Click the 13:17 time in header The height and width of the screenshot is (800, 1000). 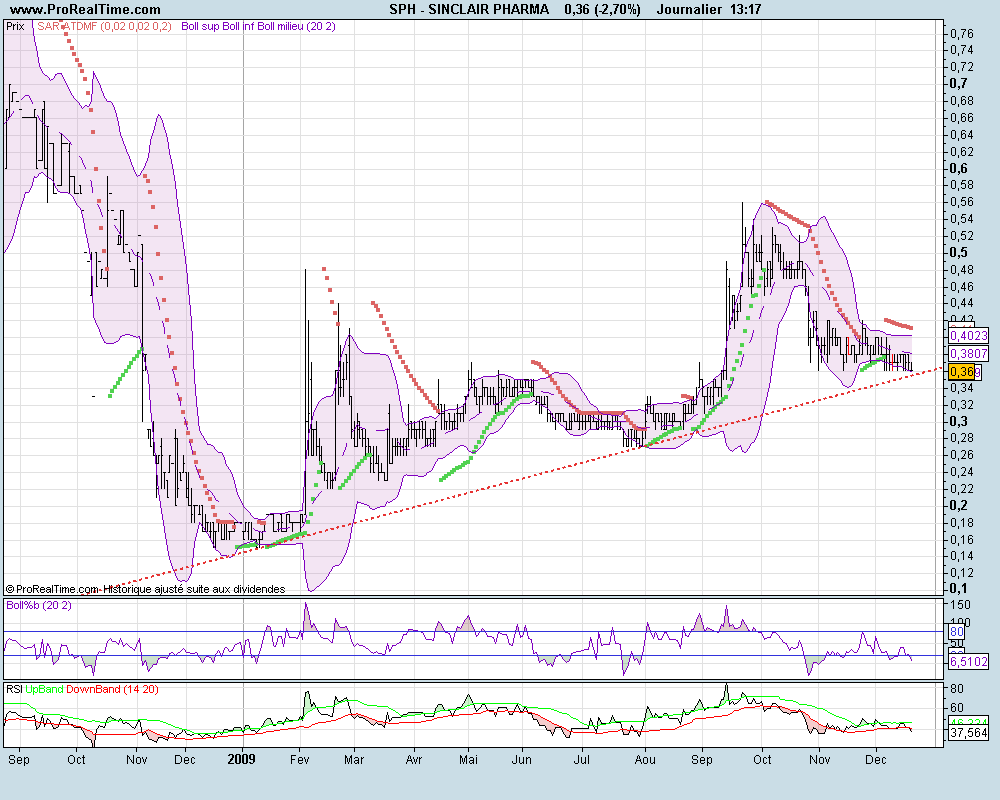point(745,10)
